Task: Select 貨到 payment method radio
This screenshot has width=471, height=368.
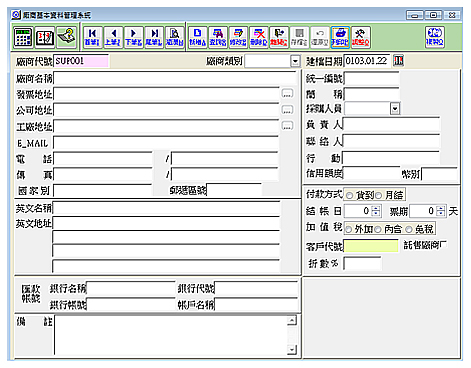Action: coord(349,195)
